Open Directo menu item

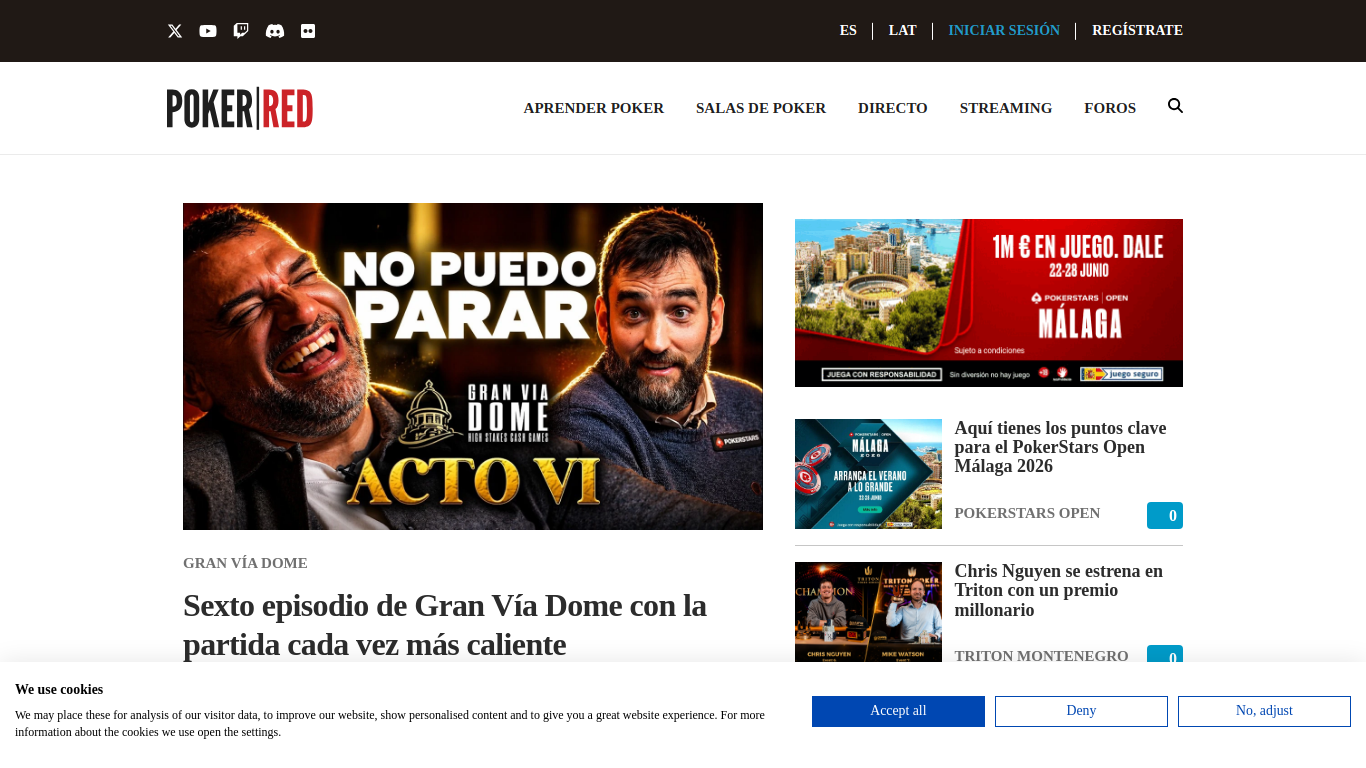(893, 108)
